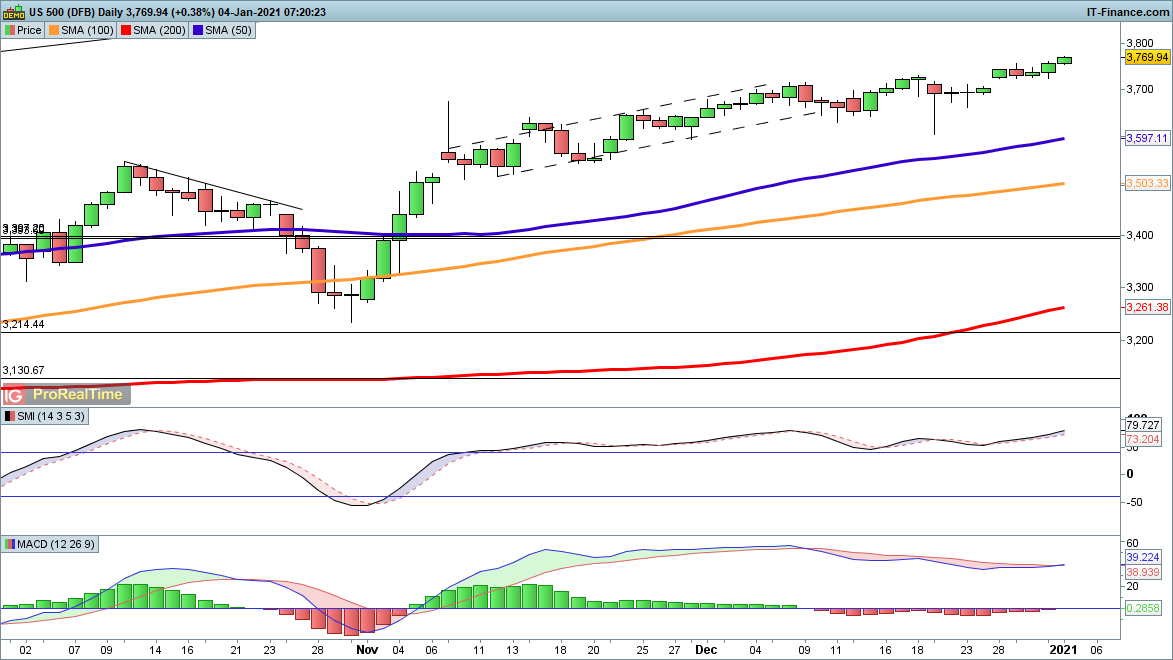Click the Dec marker on the time axis
The width and height of the screenshot is (1173, 660).
[708, 648]
